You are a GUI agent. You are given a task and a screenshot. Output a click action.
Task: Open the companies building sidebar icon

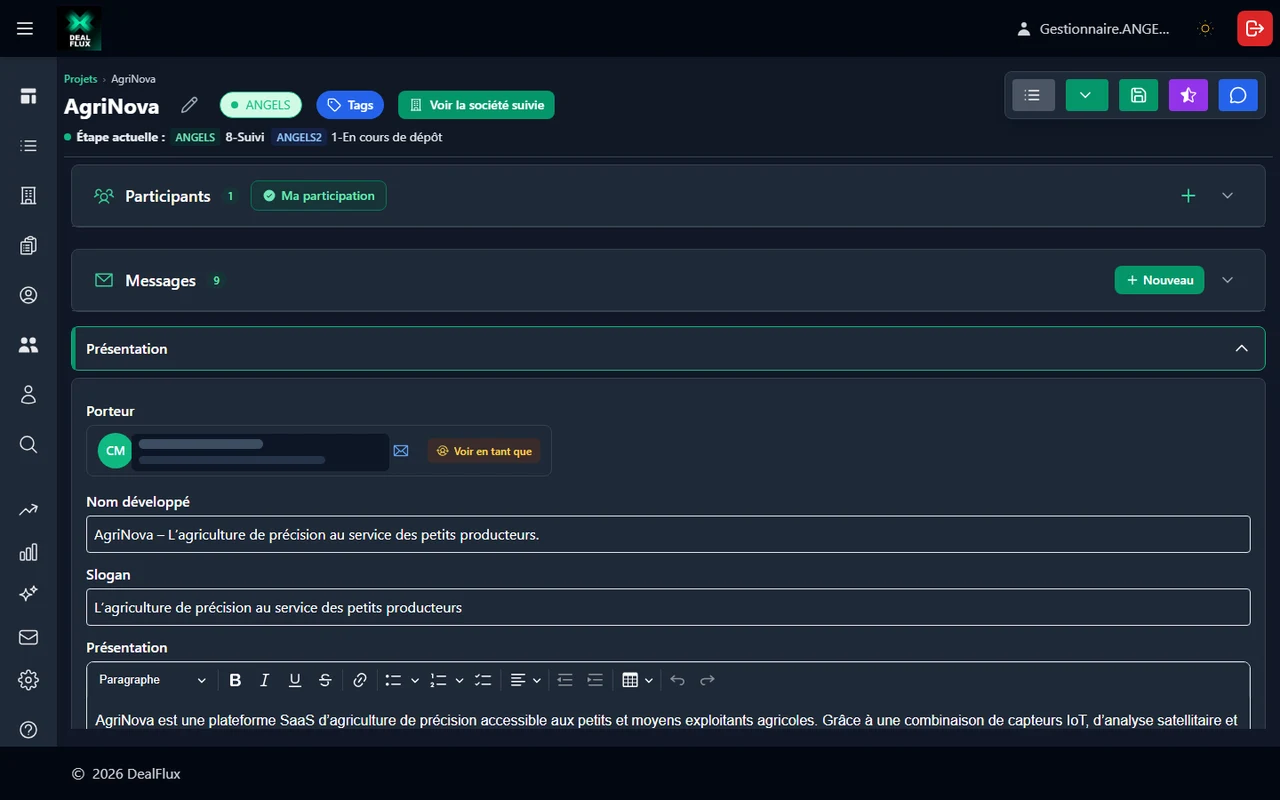tap(28, 196)
